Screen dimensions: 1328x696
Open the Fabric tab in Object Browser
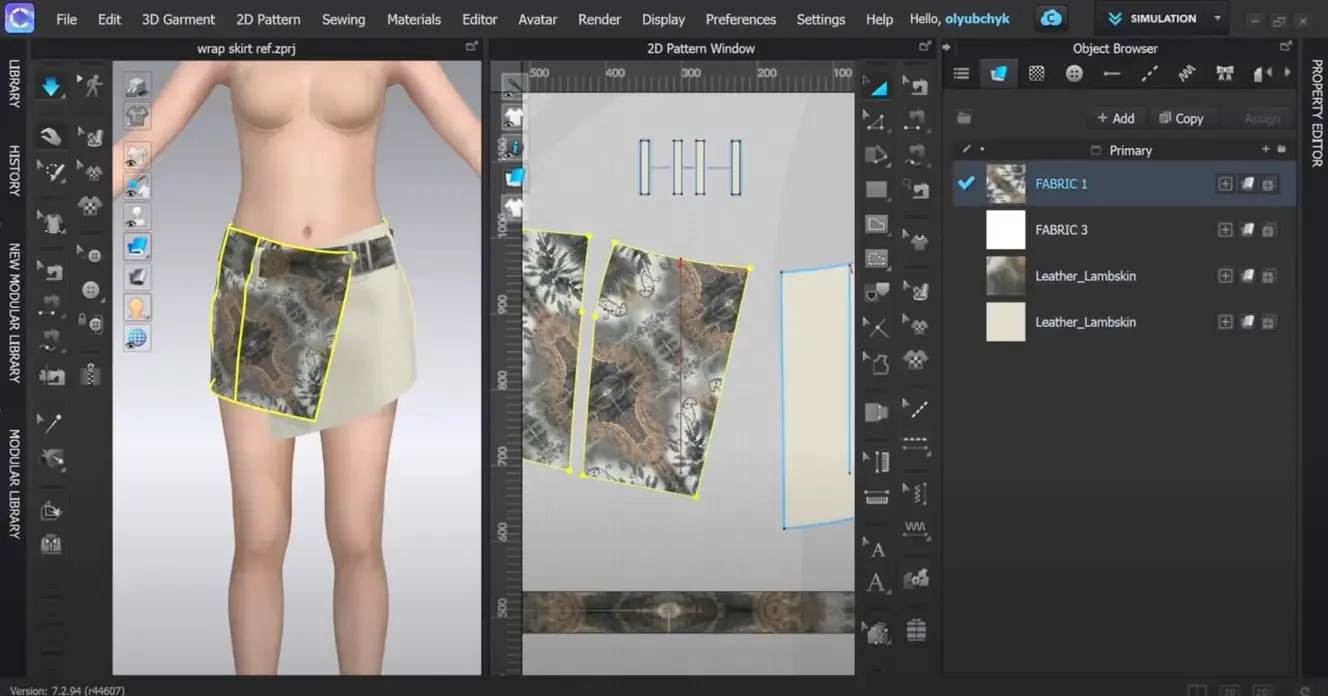click(x=998, y=73)
